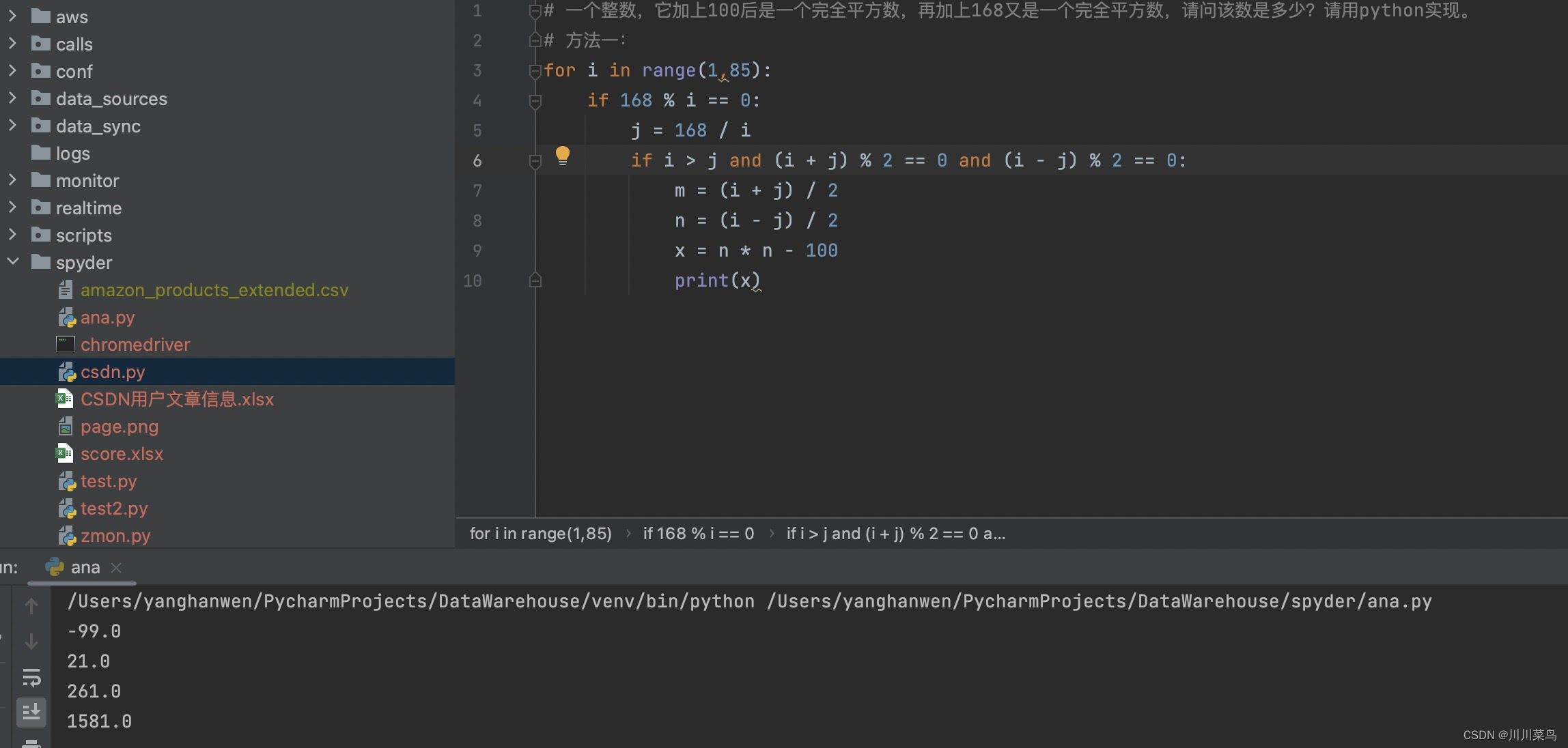Click the output value -99.0
Viewport: 1568px width, 748px height.
(94, 631)
